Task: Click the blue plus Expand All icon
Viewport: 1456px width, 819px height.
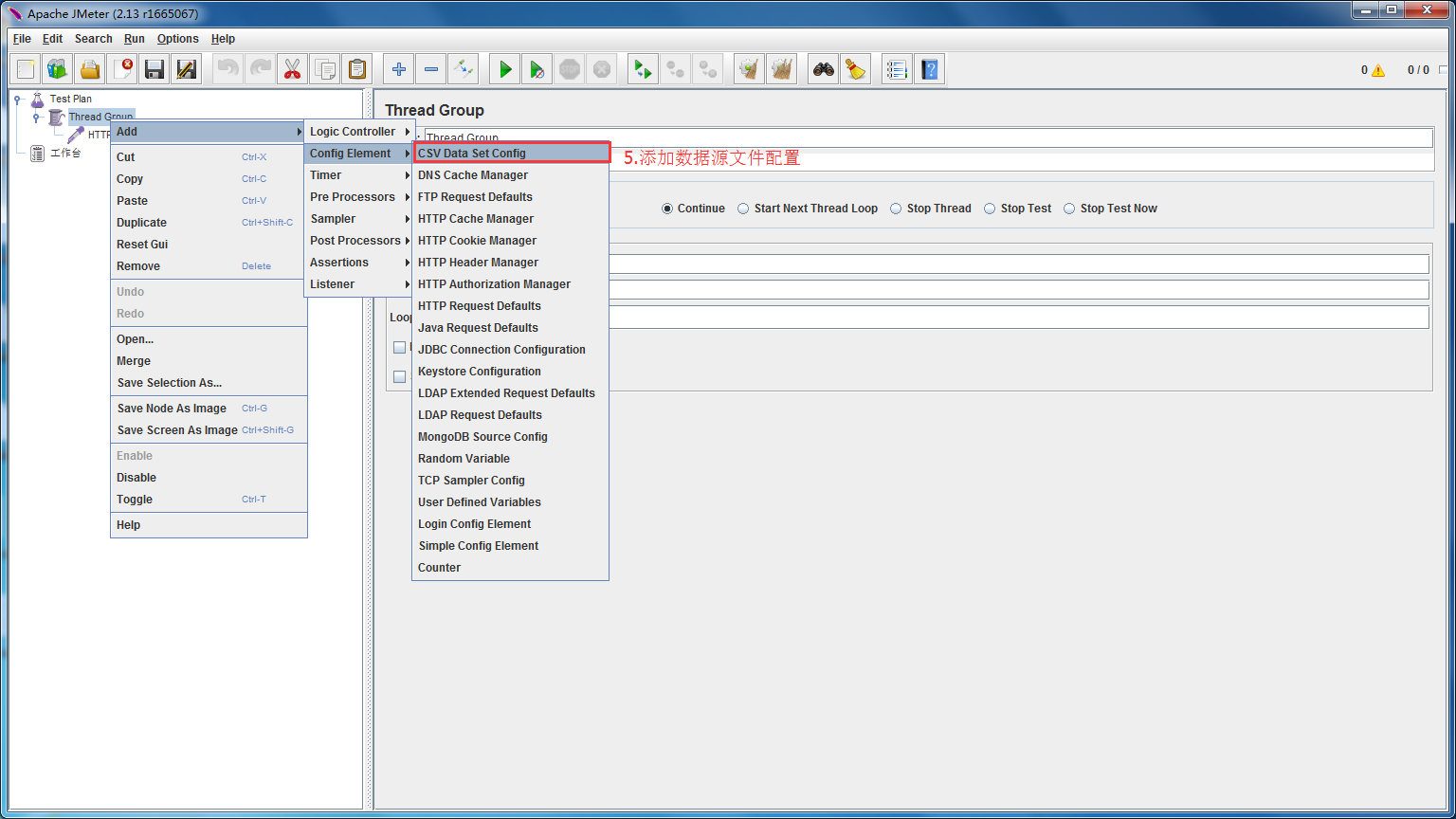Action: point(399,69)
